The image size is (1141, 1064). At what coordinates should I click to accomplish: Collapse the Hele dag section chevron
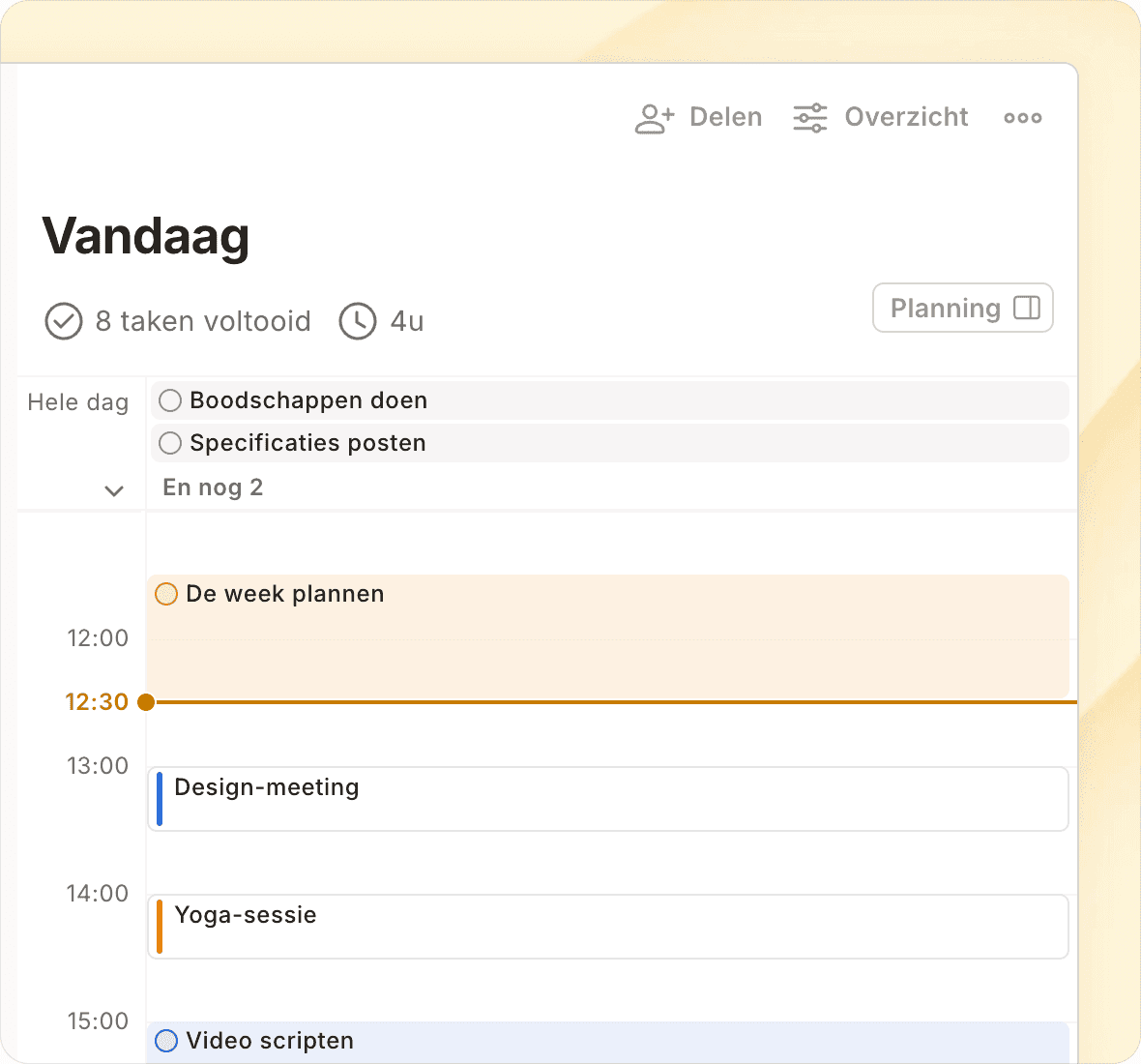click(114, 490)
